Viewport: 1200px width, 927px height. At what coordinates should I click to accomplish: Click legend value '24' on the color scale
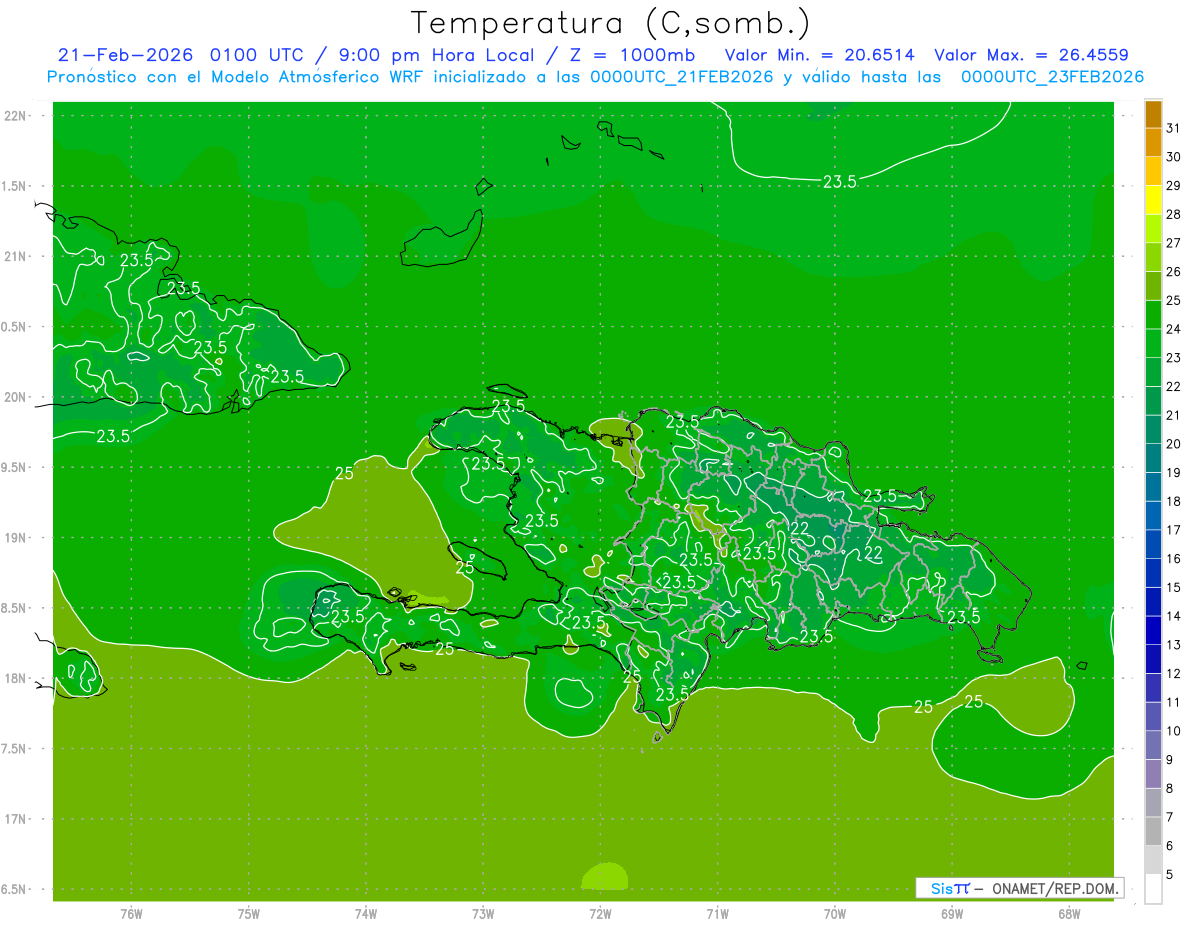1174,329
